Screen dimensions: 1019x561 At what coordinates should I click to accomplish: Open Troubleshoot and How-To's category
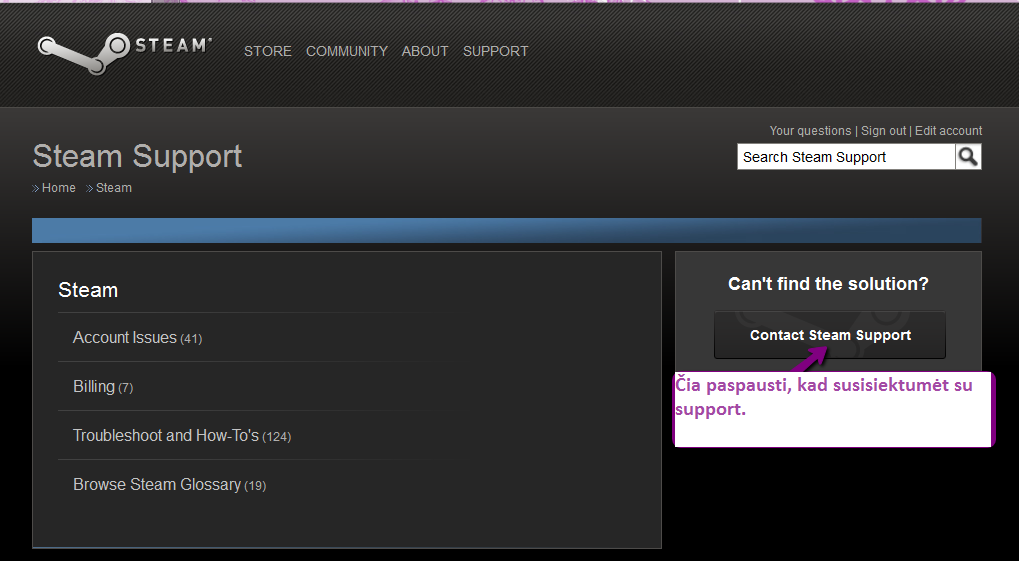coord(182,436)
